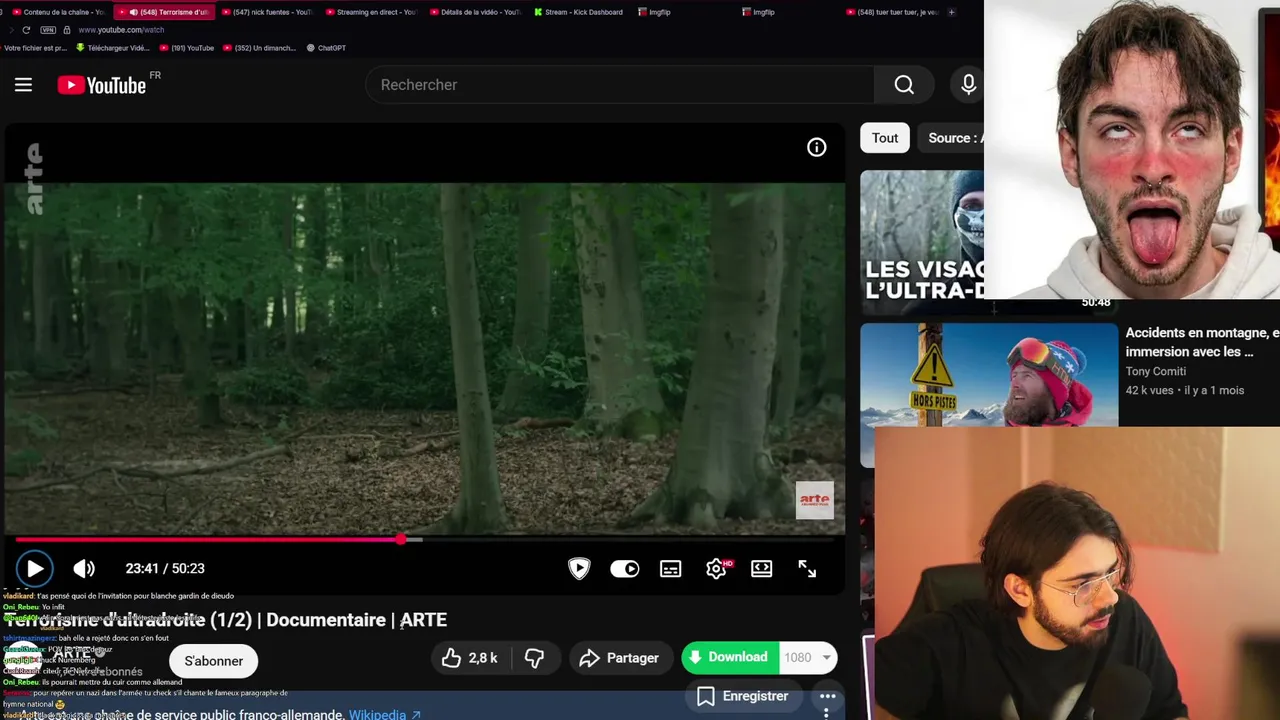This screenshot has width=1280, height=720.
Task: Click the search field Rechercher
Action: click(620, 85)
